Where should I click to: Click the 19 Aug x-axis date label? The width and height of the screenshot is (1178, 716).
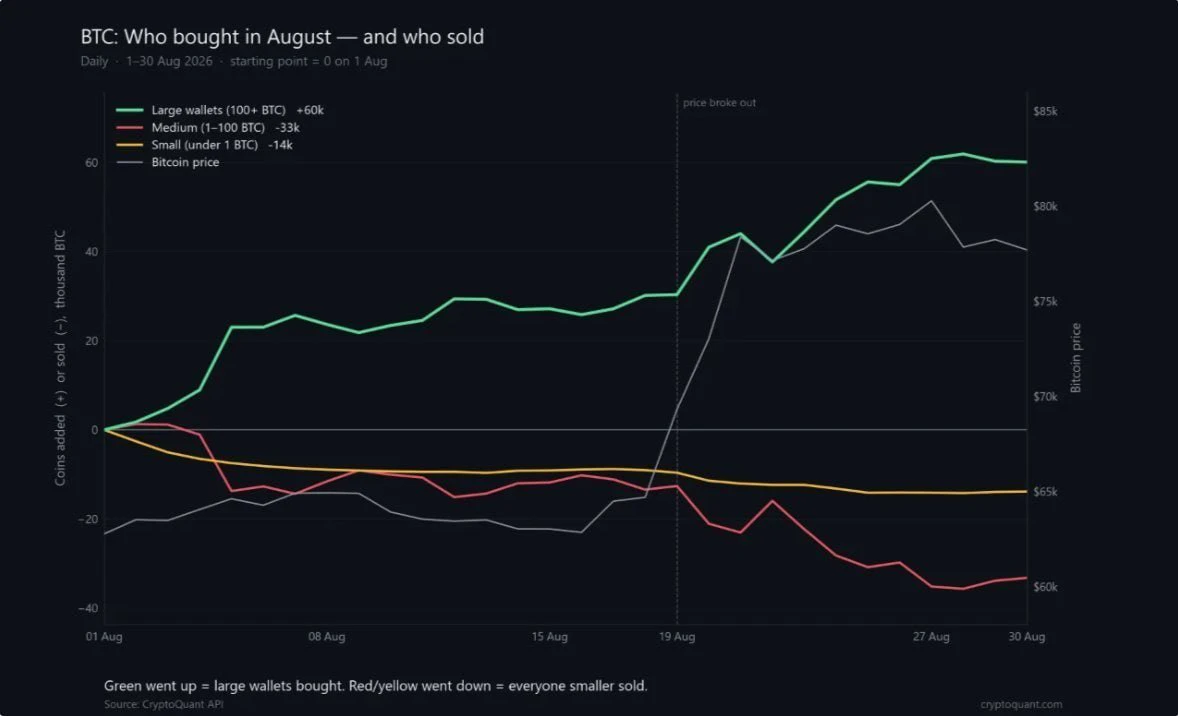(677, 636)
